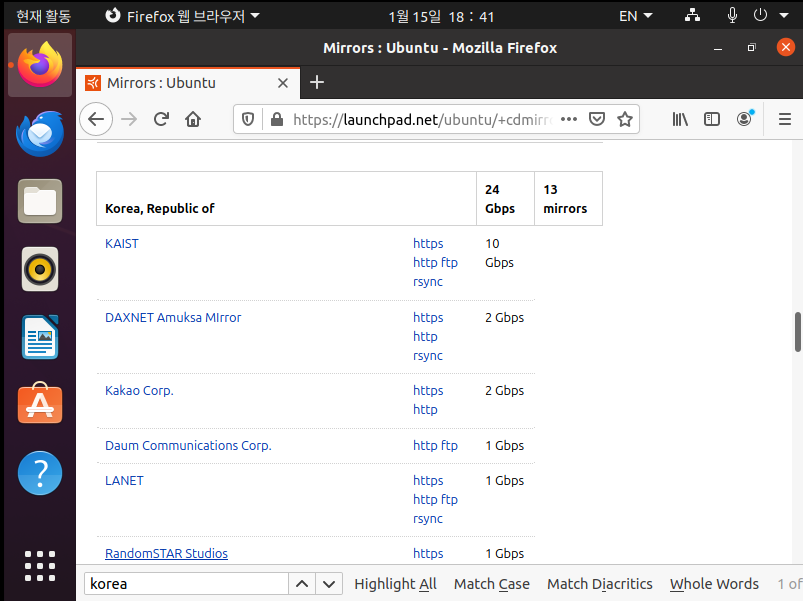Open the Daum Communications ftp mirror

pyautogui.click(x=449, y=445)
